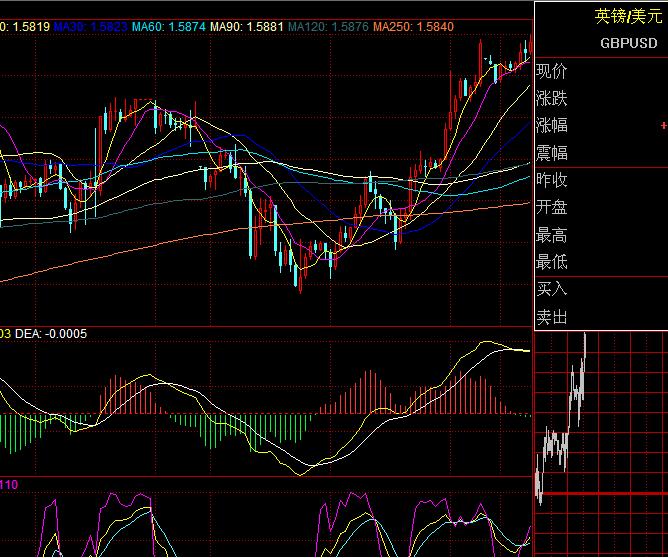
Task: Click the 昨收 row label
Action: click(x=551, y=180)
